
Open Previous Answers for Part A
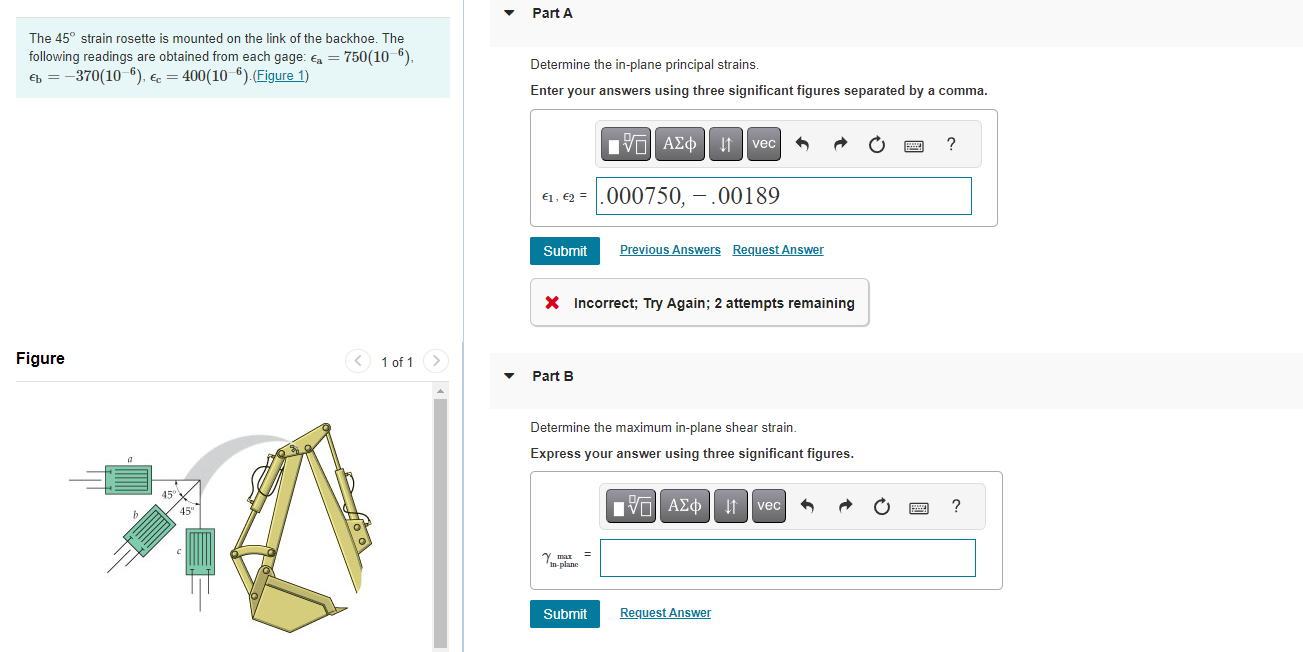[670, 249]
